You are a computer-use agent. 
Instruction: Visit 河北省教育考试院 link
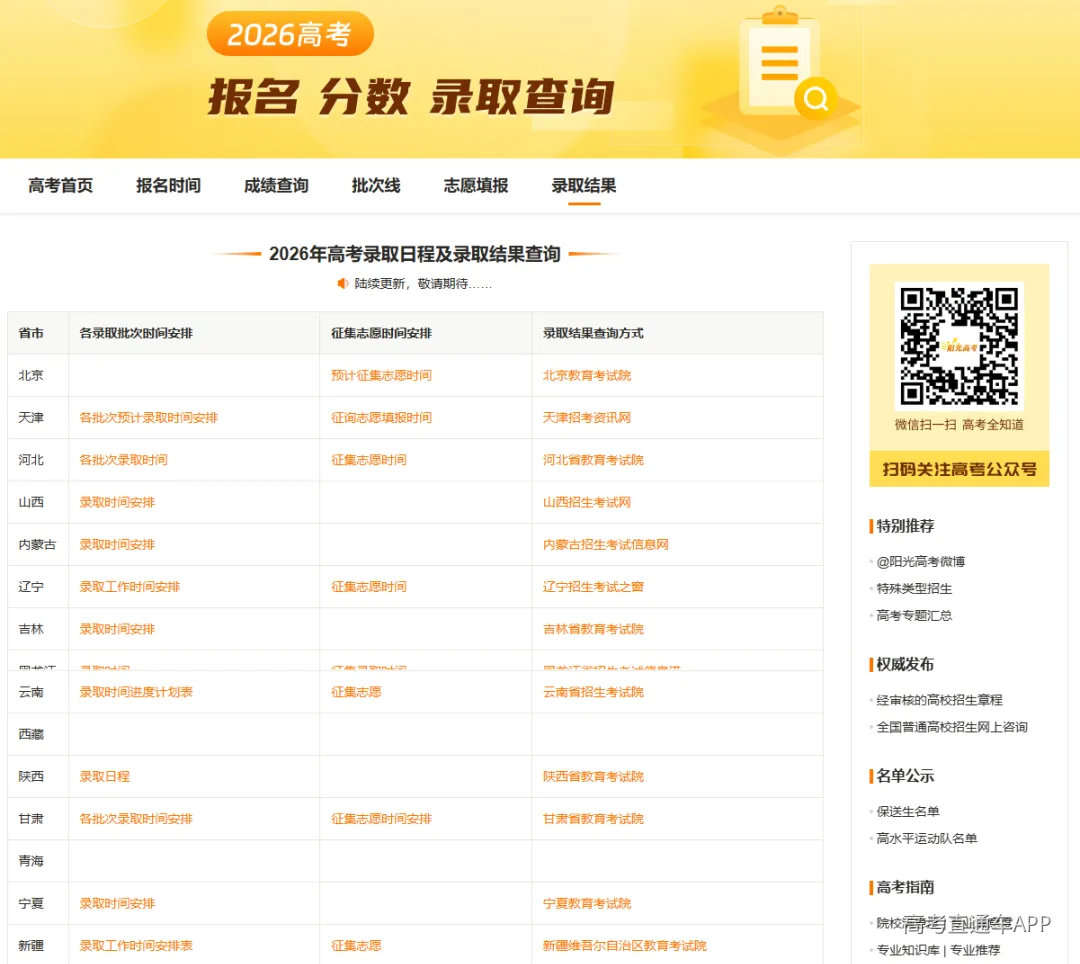593,460
